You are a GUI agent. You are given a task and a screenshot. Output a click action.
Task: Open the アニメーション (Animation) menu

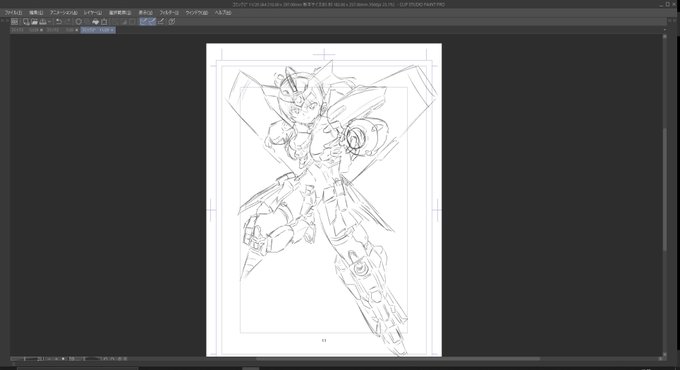63,13
